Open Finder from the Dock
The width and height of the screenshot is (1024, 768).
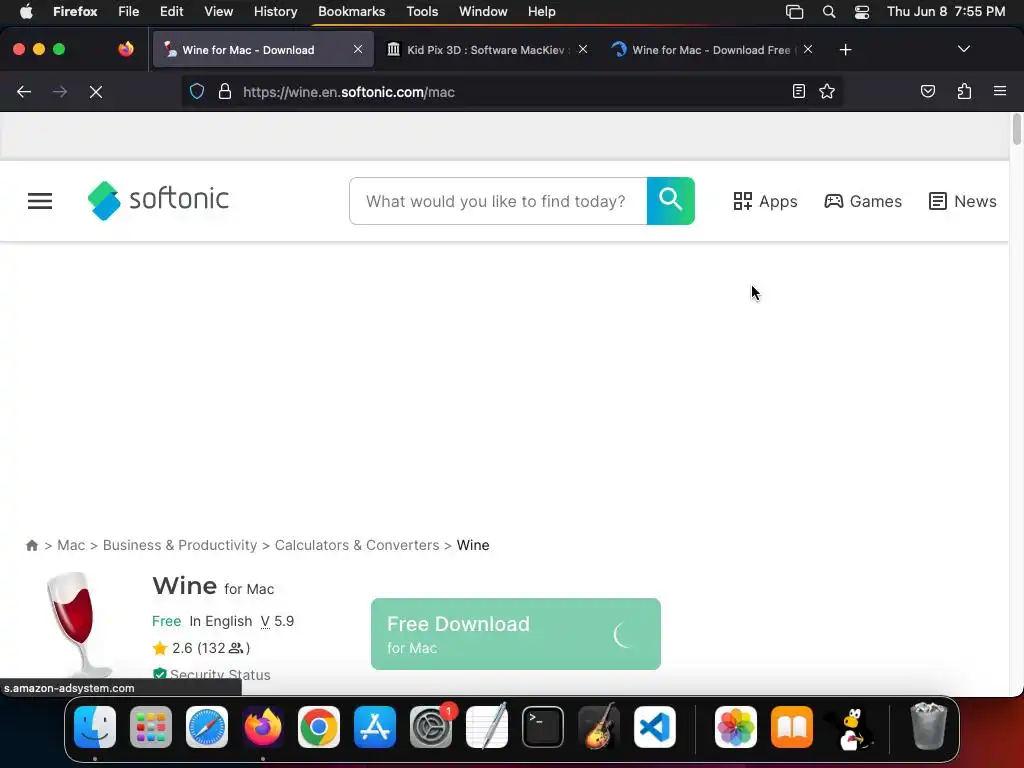tap(95, 727)
